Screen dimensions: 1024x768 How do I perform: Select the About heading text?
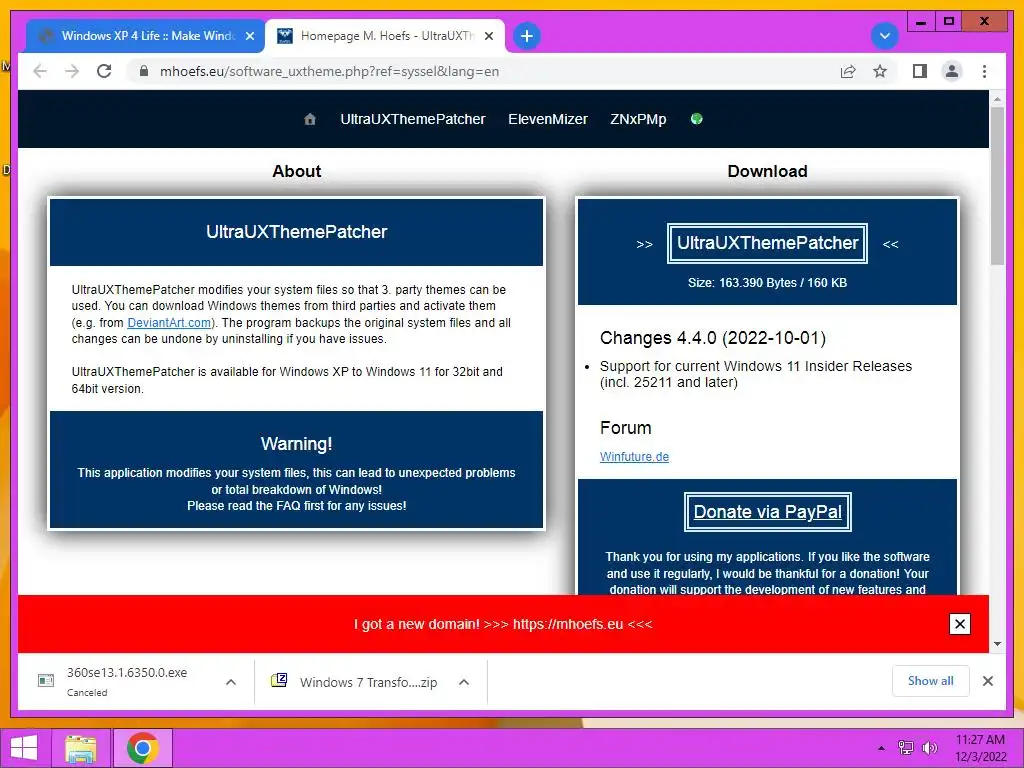(296, 171)
